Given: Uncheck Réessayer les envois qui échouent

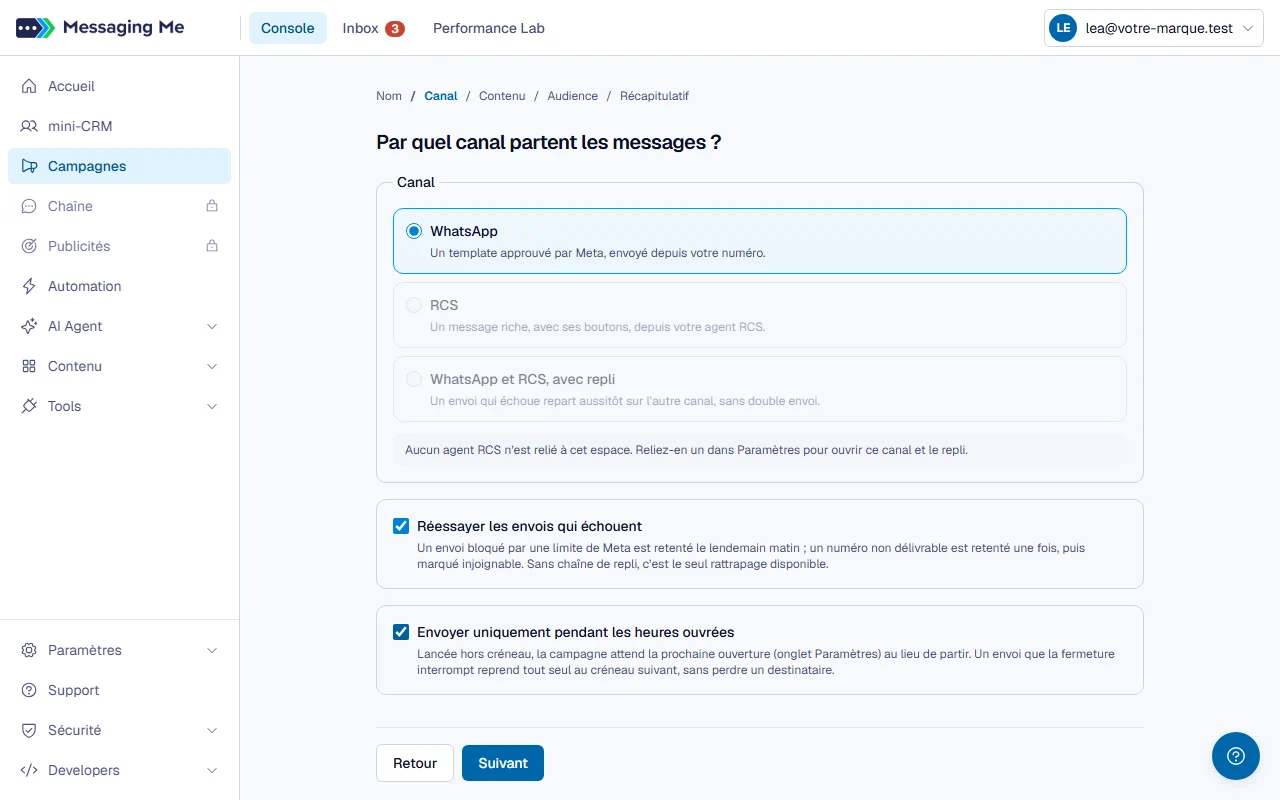Looking at the screenshot, I should pos(401,526).
